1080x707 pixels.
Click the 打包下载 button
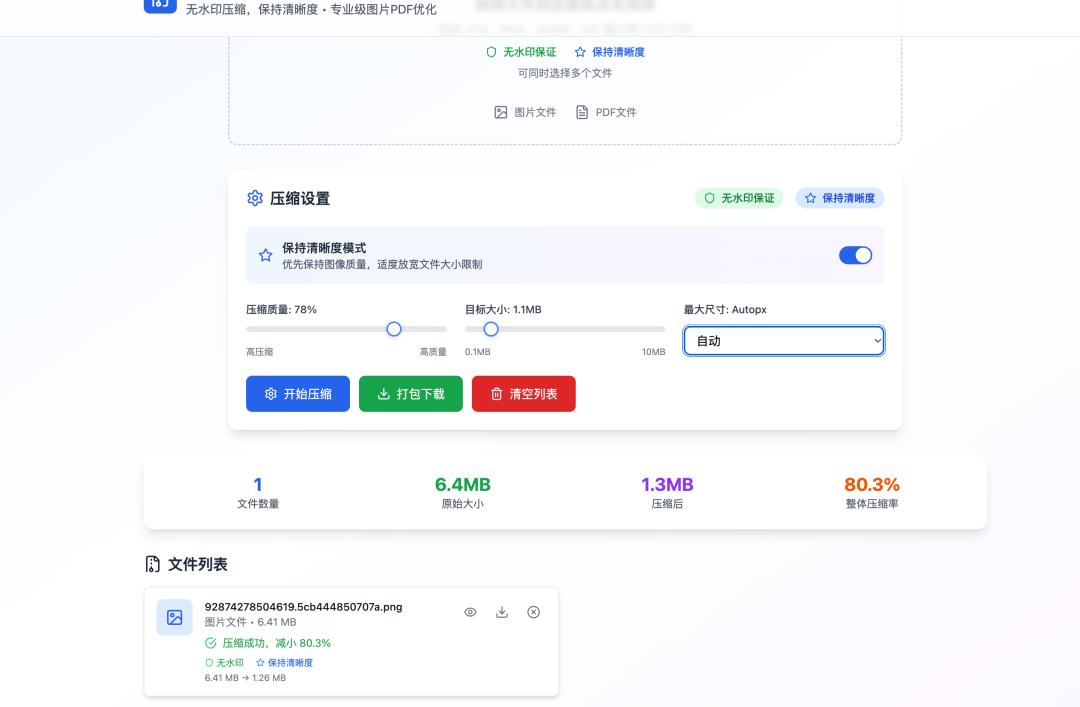[411, 393]
